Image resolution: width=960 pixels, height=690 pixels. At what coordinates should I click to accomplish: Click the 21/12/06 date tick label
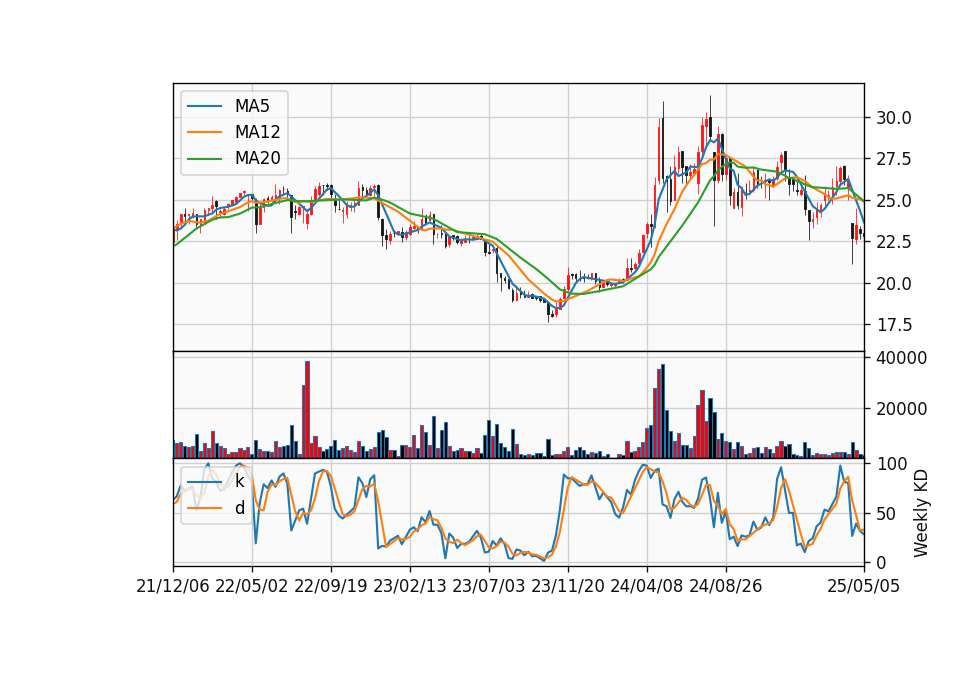coord(173,586)
